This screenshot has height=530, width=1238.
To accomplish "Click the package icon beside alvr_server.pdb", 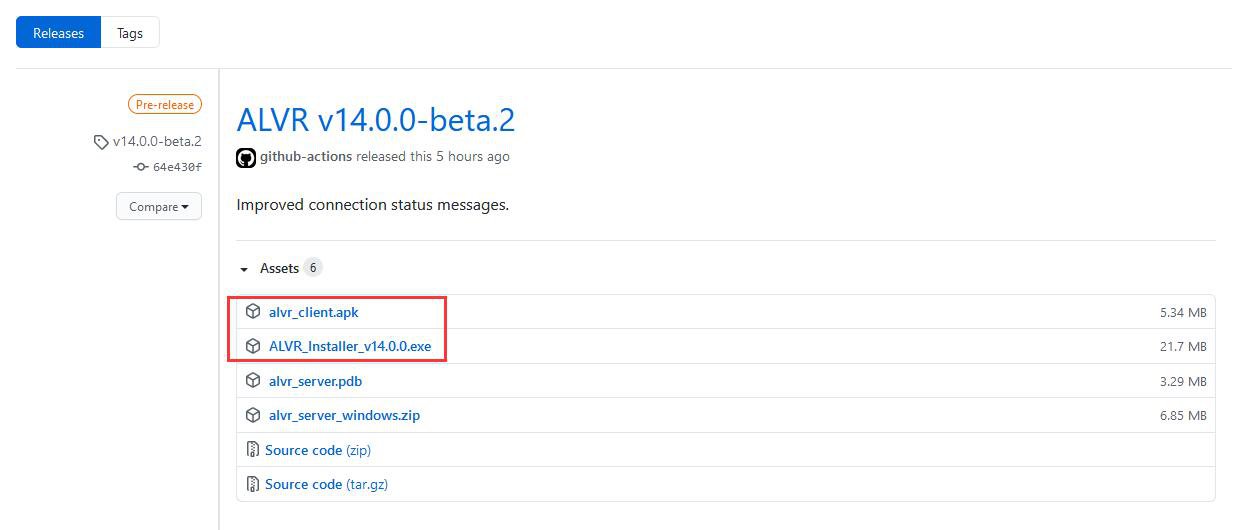I will coord(253,381).
